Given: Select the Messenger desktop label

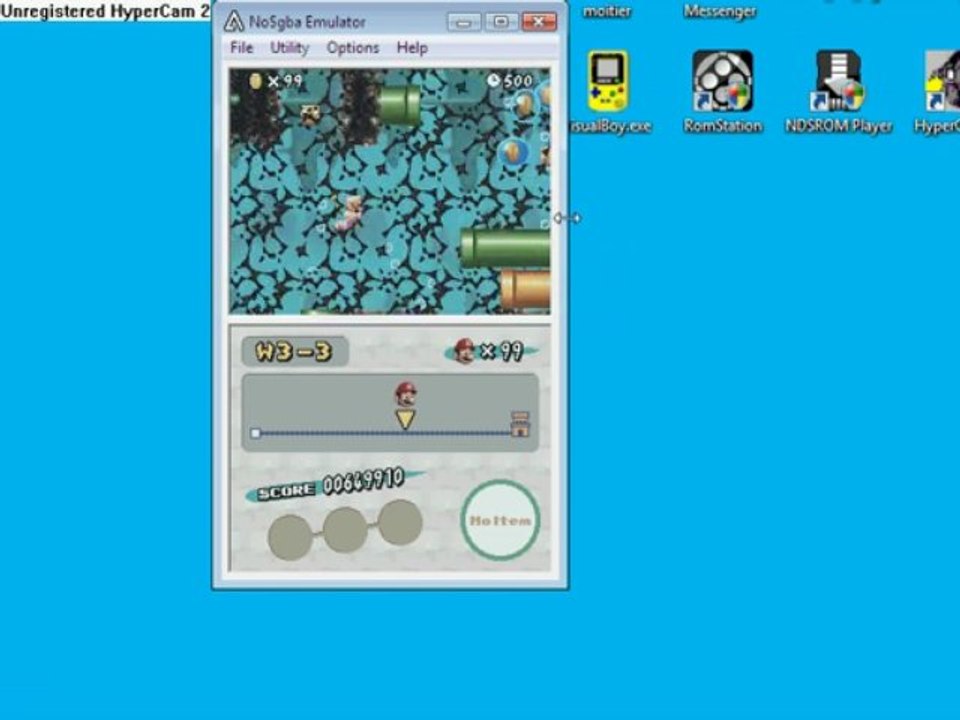Looking at the screenshot, I should click(719, 11).
